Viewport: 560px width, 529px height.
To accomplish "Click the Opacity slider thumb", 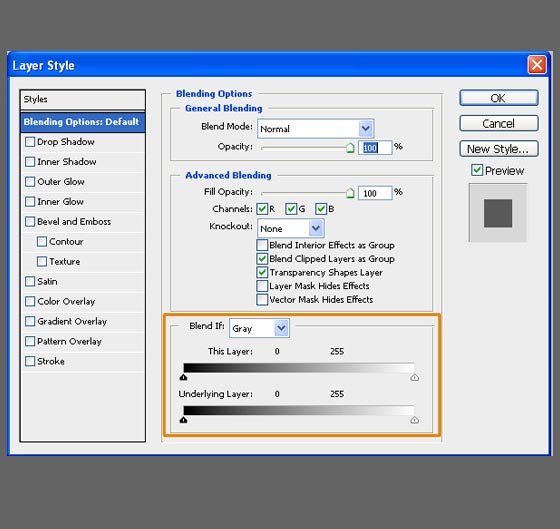I will [x=350, y=148].
